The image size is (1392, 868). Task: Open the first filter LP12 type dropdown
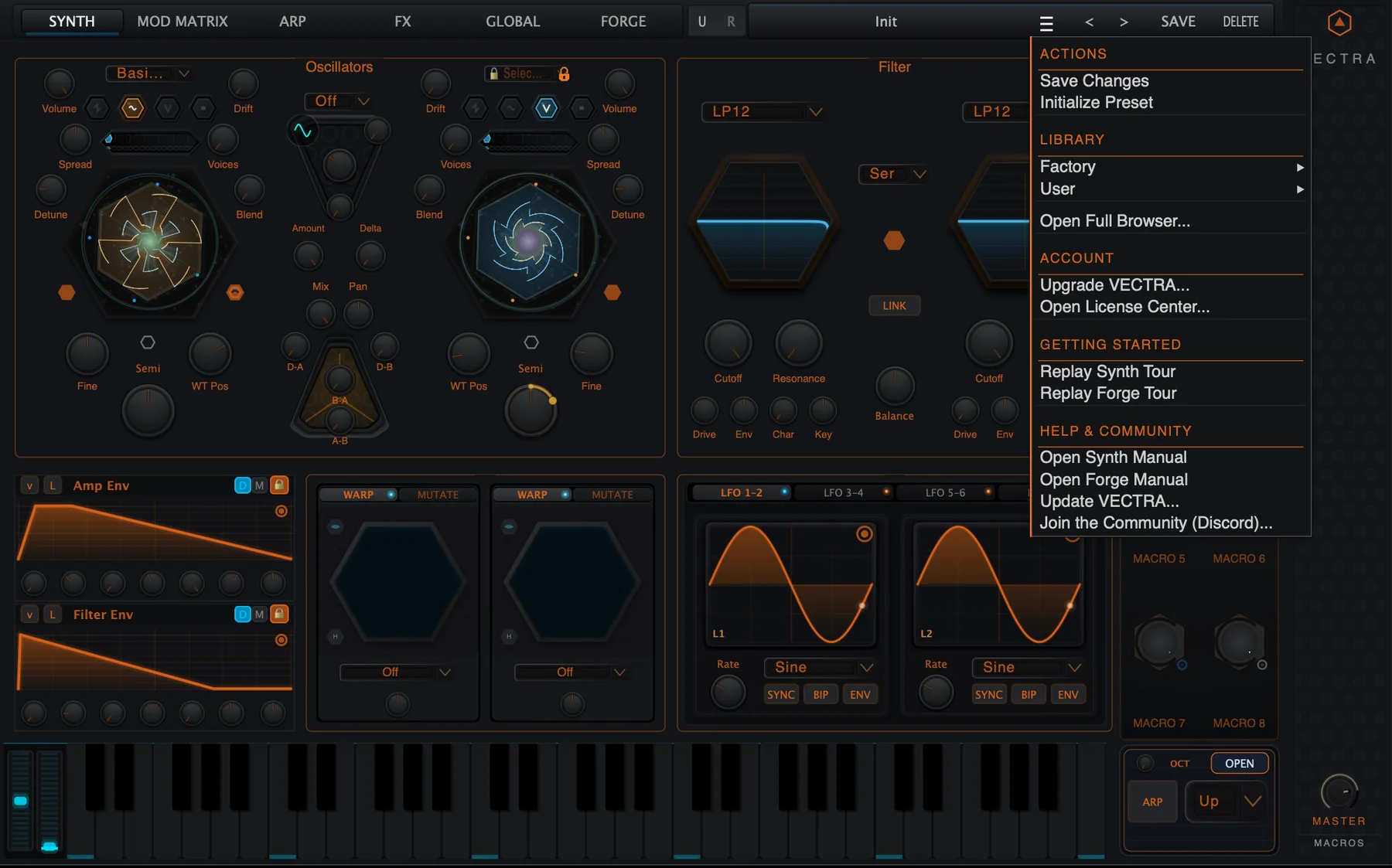(763, 111)
